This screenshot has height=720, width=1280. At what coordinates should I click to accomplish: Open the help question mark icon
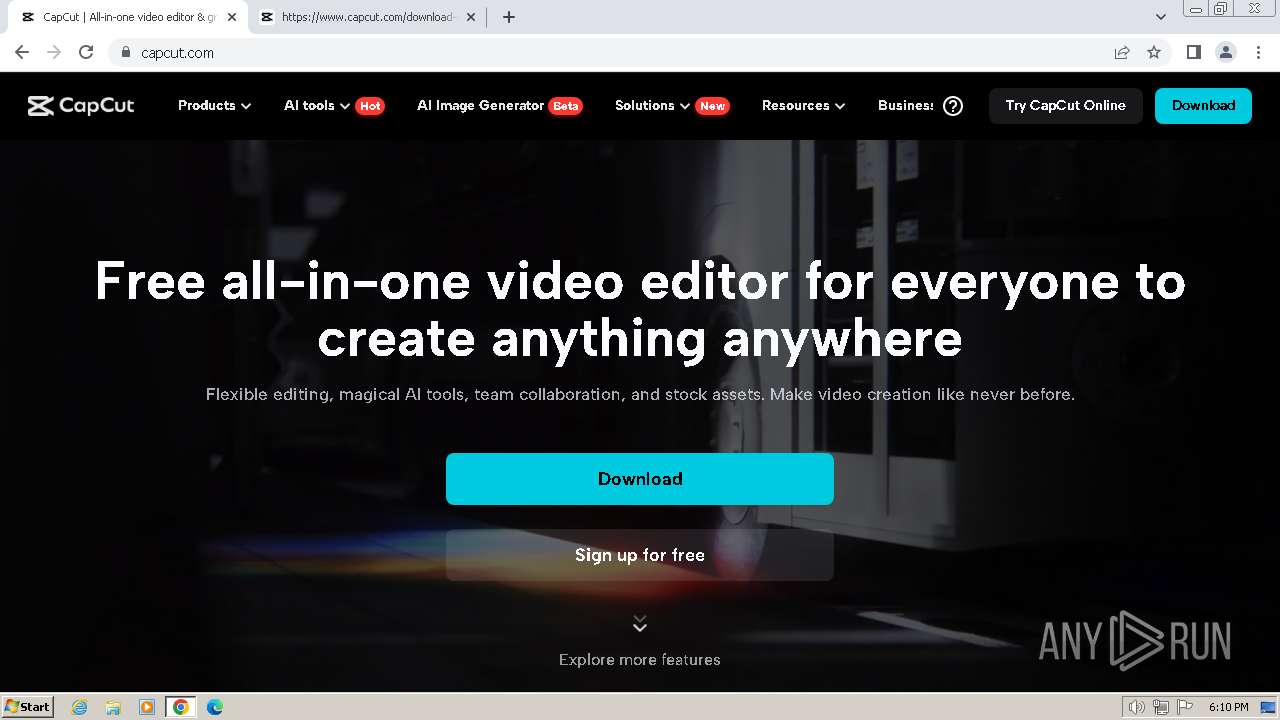953,106
